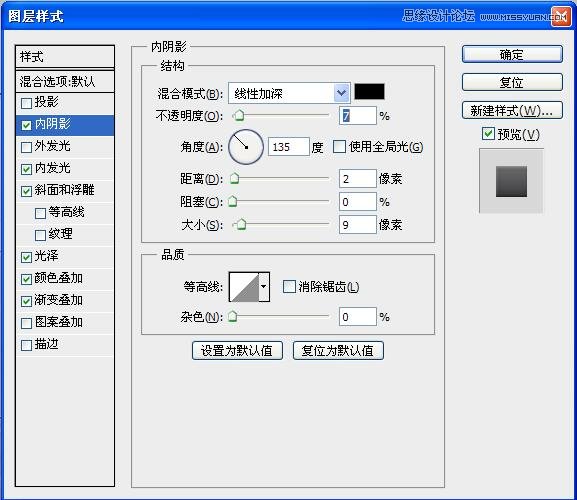This screenshot has height=500, width=577.
Task: Click the 角度 135 degree input field
Action: tap(288, 147)
